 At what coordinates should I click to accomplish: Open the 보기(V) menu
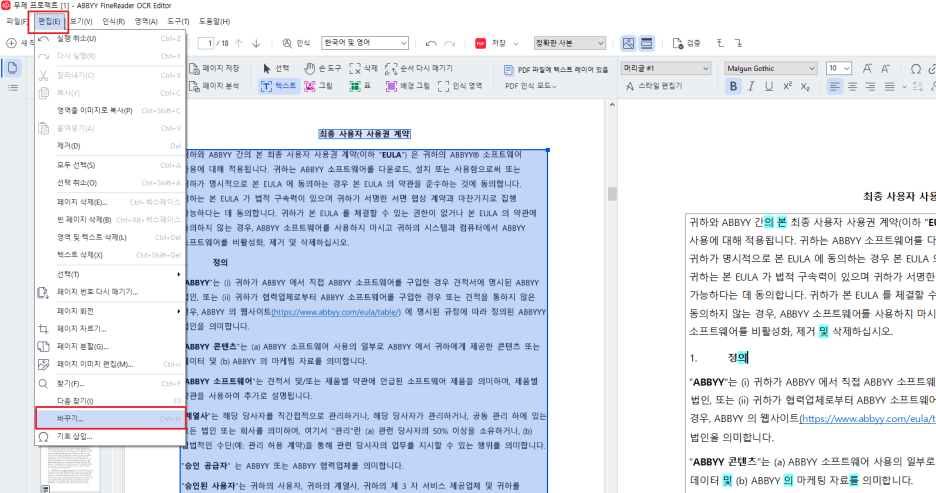(81, 21)
